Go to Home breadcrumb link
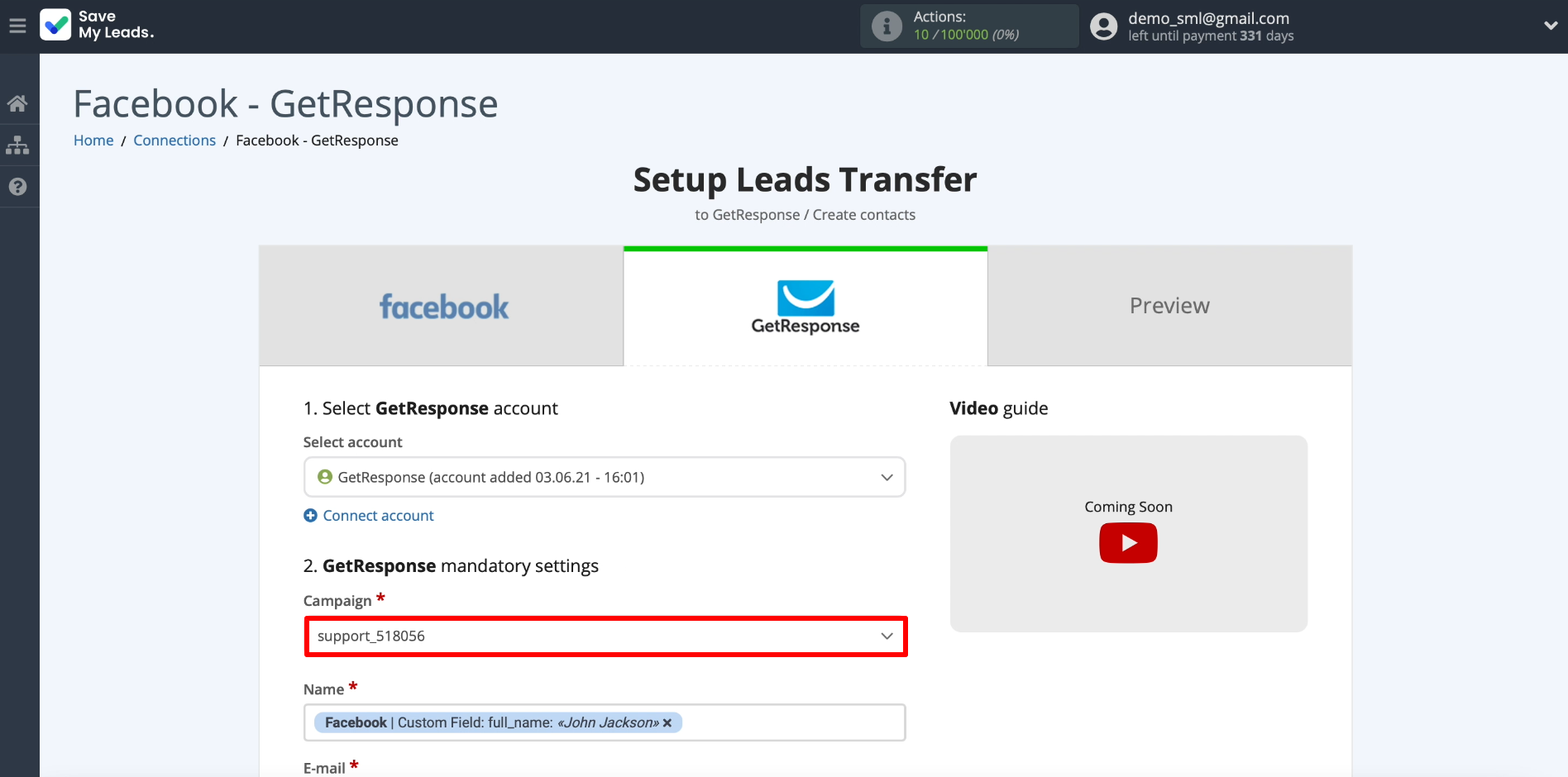The height and width of the screenshot is (777, 1568). pyautogui.click(x=93, y=141)
